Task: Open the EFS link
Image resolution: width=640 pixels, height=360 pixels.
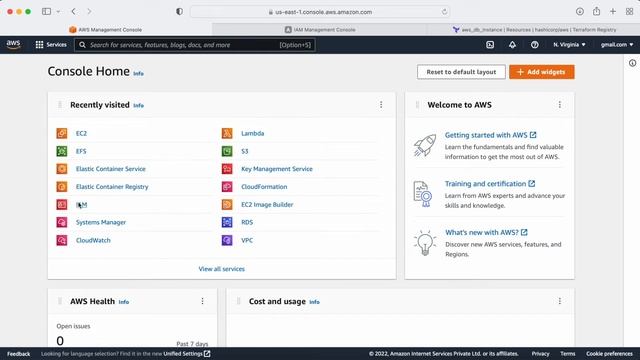Action: (x=81, y=151)
